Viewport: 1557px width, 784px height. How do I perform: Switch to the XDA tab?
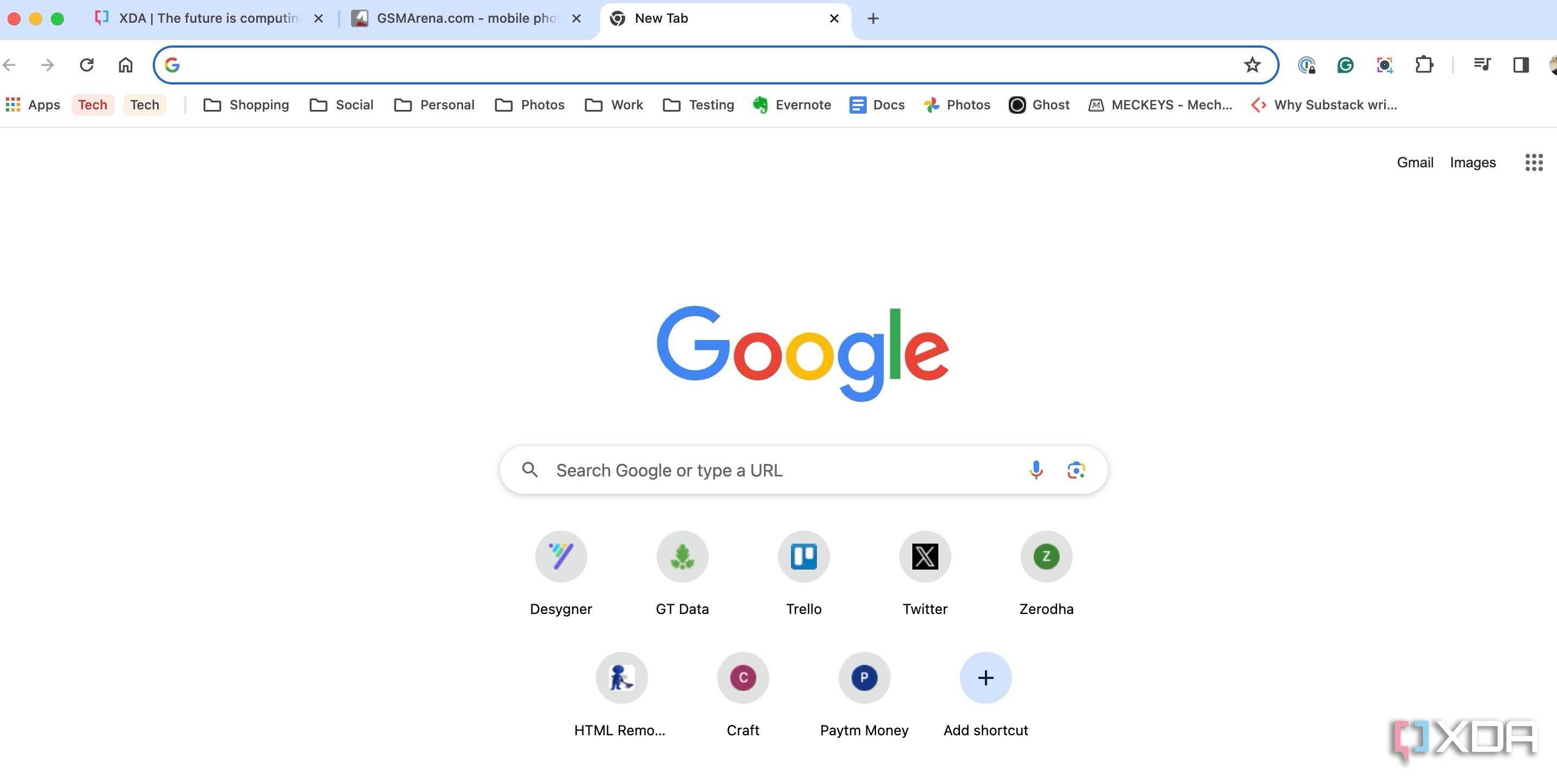point(209,19)
